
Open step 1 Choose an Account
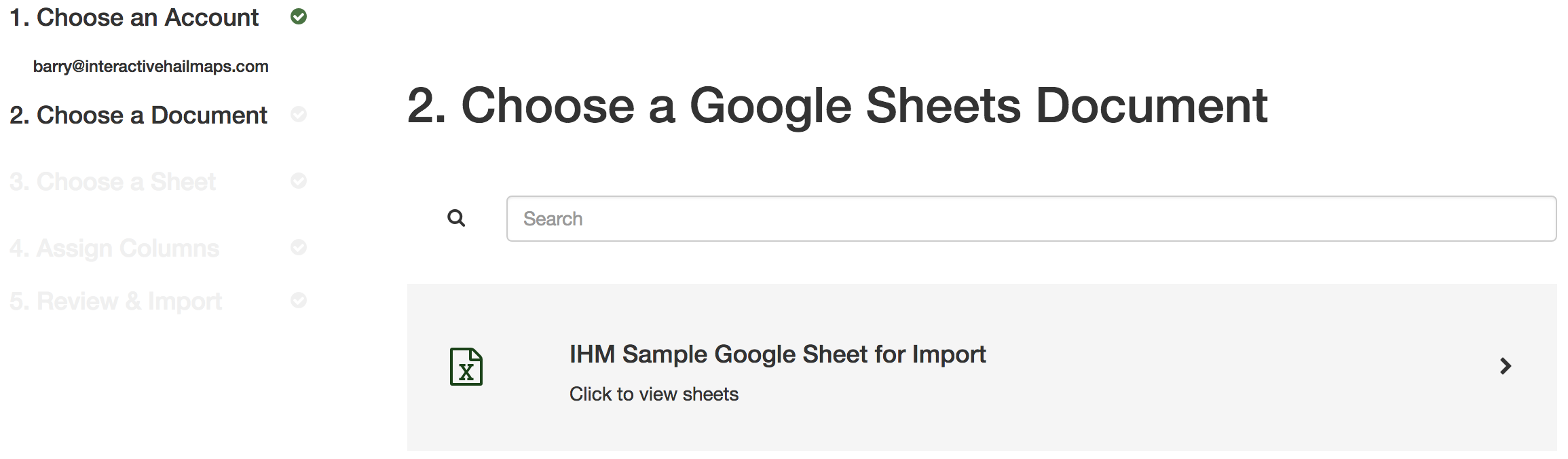134,18
